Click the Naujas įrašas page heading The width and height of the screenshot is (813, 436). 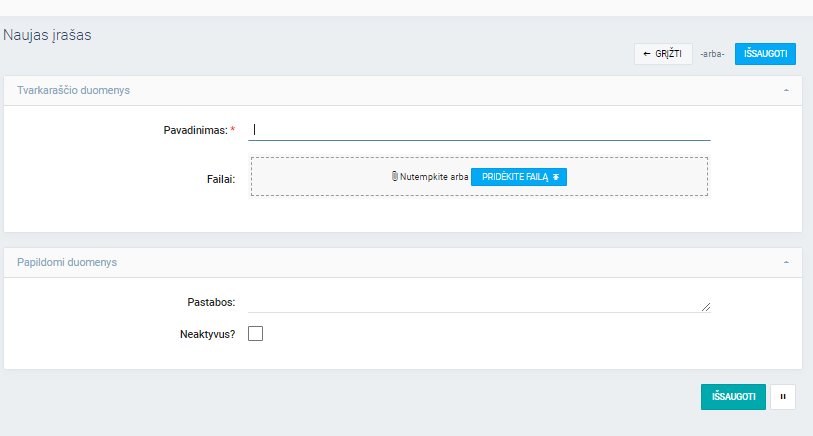coord(48,35)
